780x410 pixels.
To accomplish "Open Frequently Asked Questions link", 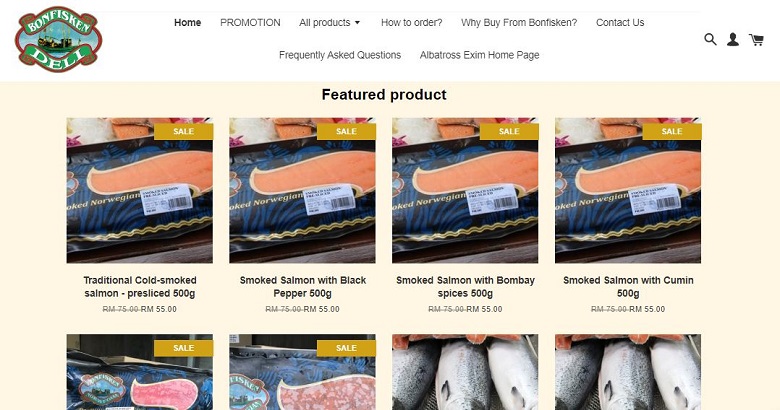I will pos(340,55).
